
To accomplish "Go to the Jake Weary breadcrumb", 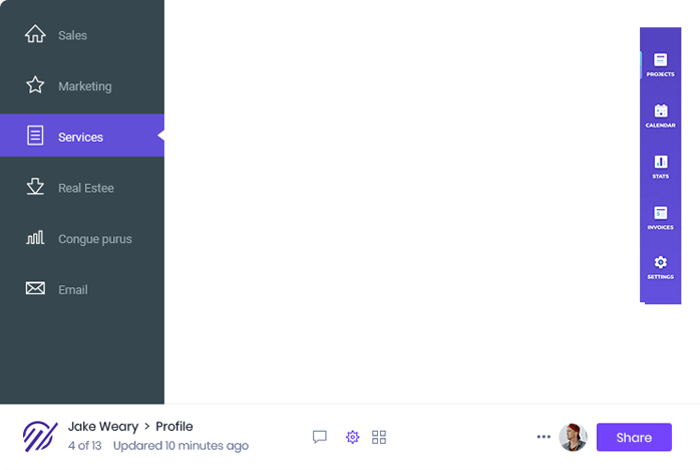I will [103, 427].
